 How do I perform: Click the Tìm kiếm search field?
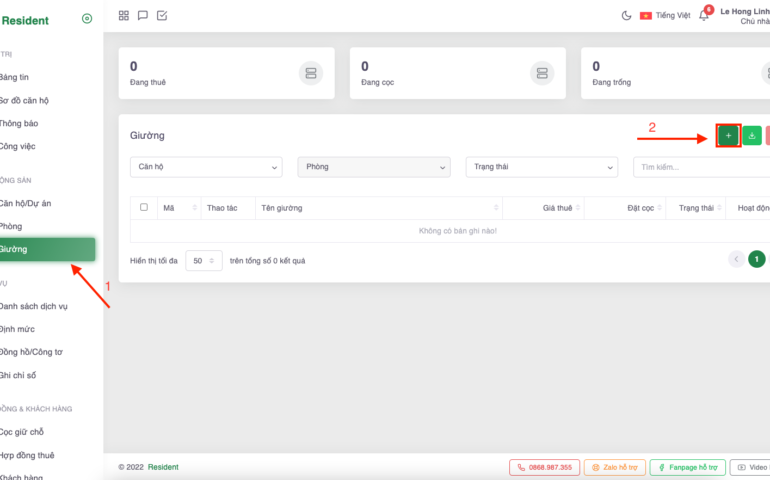(700, 167)
